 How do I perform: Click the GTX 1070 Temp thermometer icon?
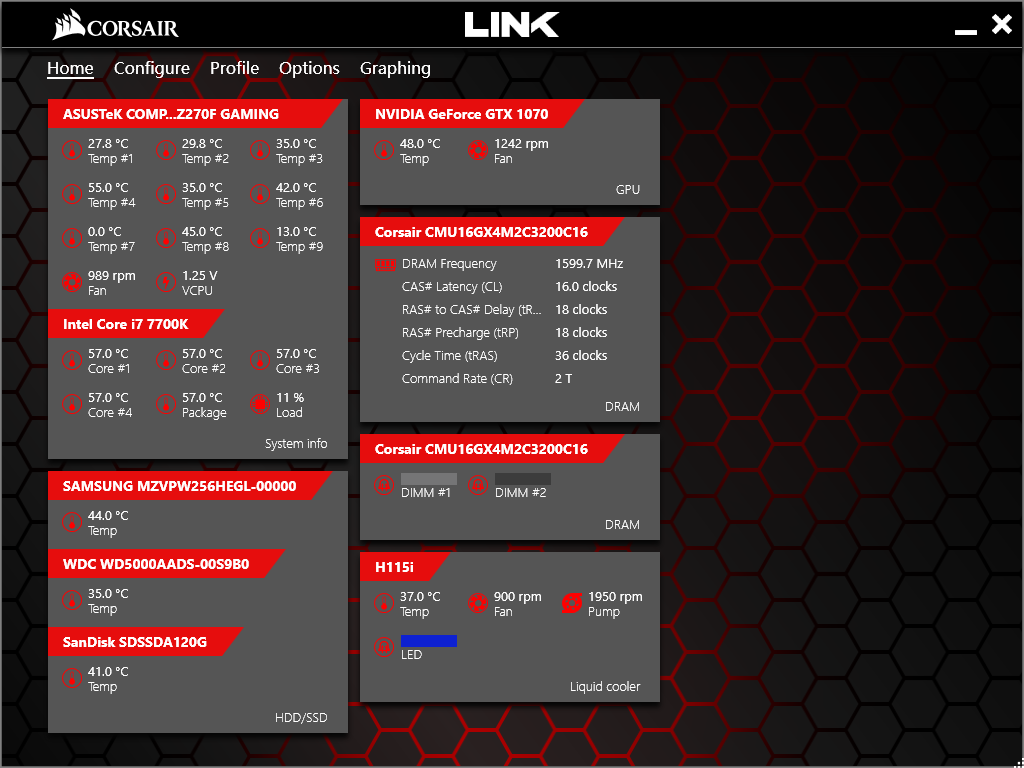tap(383, 151)
